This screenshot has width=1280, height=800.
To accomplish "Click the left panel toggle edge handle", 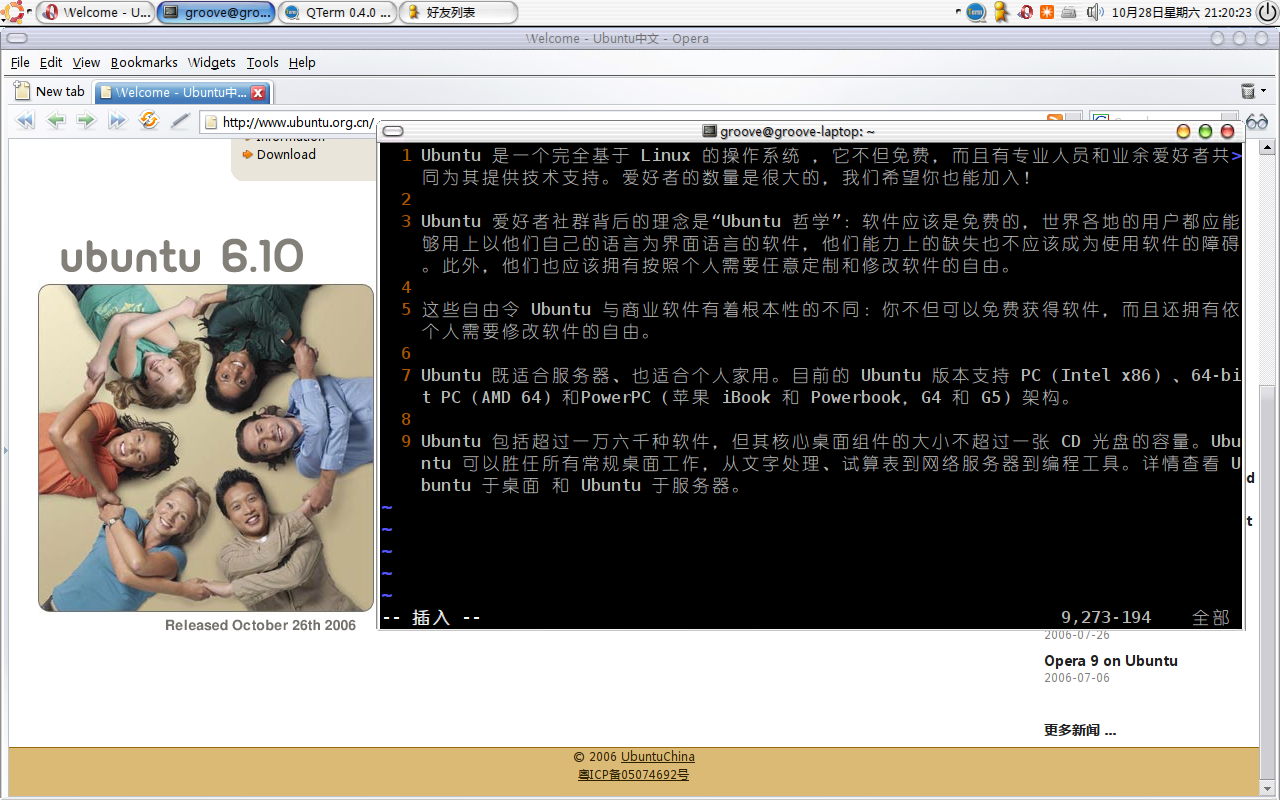I will [4, 451].
